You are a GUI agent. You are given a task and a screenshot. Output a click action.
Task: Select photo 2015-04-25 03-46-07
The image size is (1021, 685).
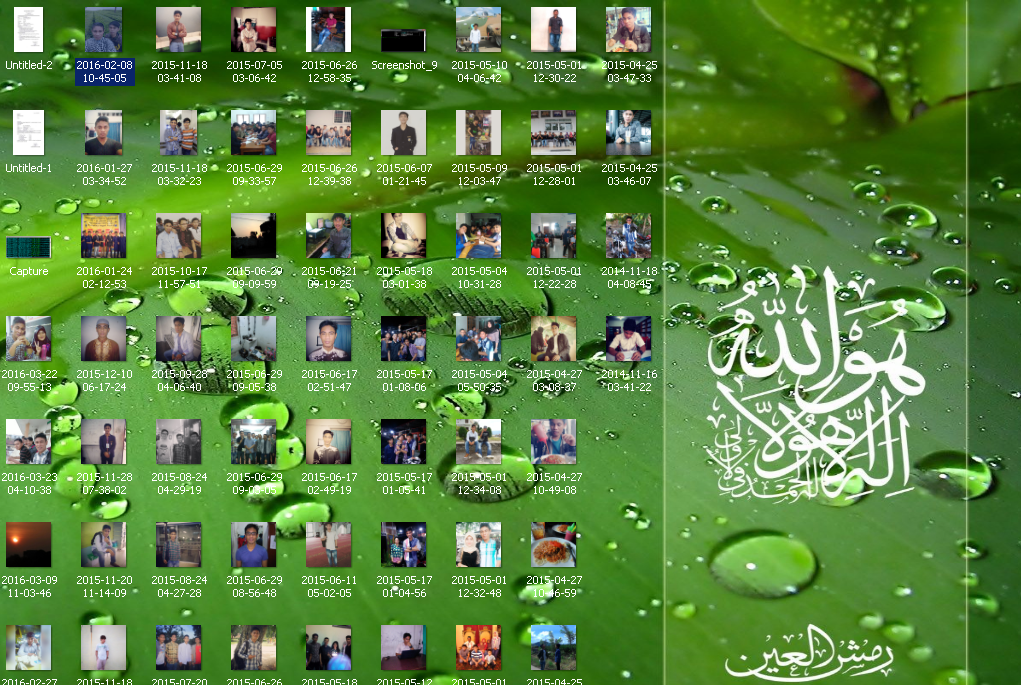[x=628, y=133]
